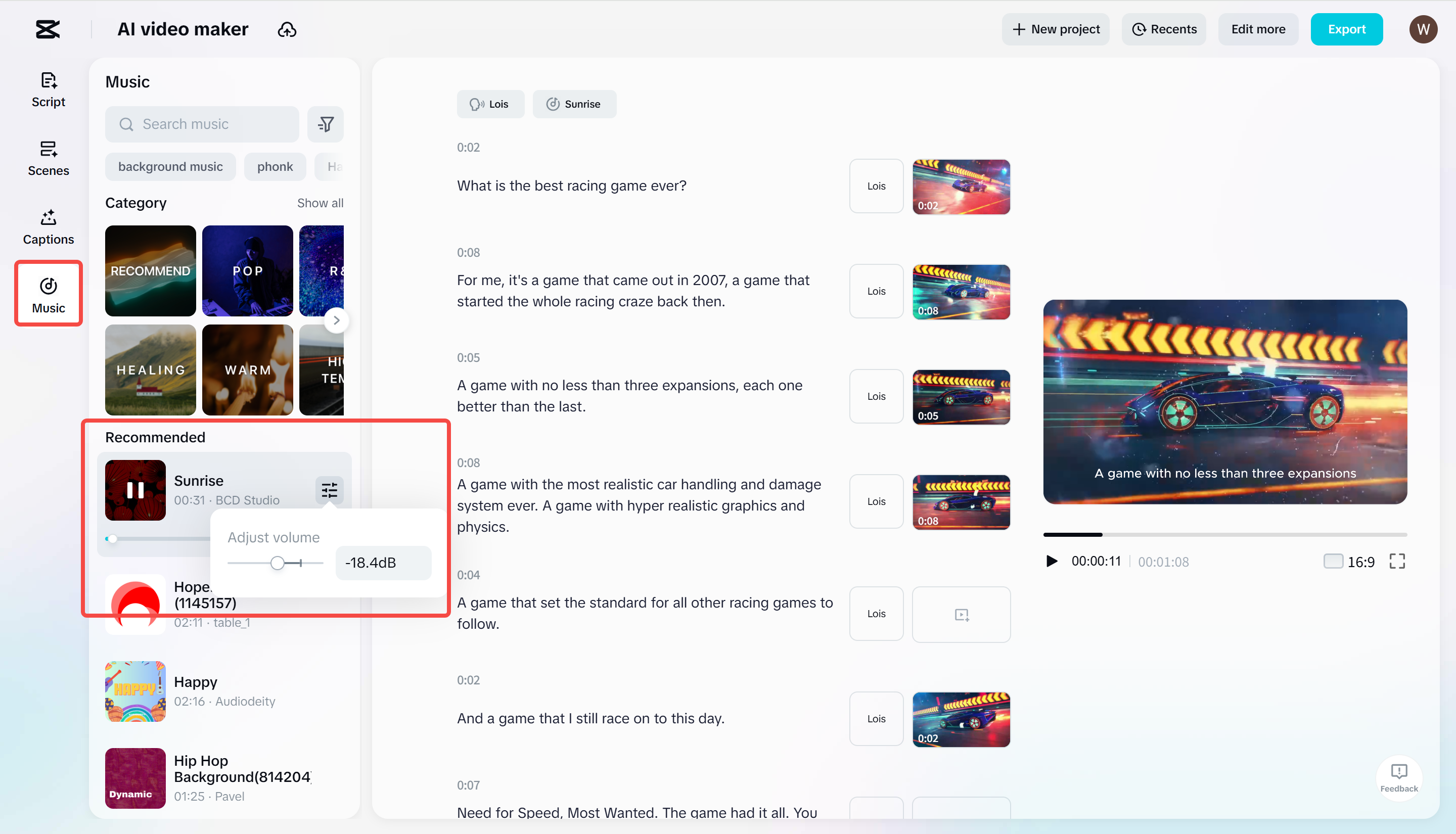This screenshot has width=1456, height=834.
Task: Click the cloud save icon
Action: [287, 29]
